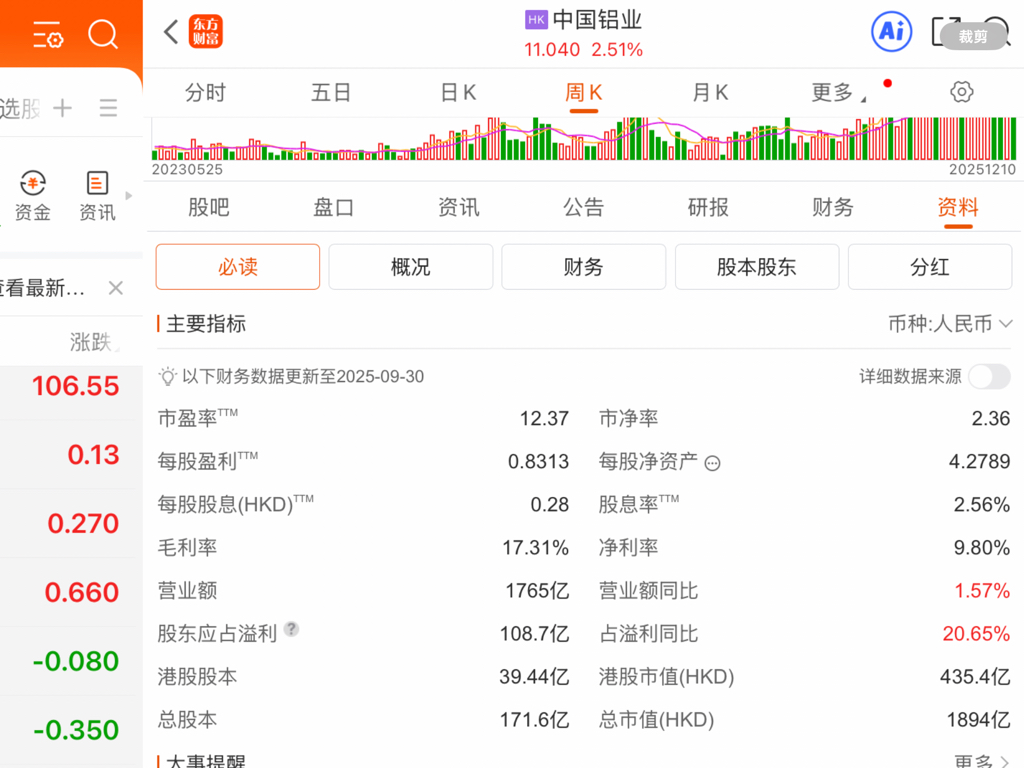The height and width of the screenshot is (768, 1024).
Task: Open the 公告 tab
Action: [583, 208]
